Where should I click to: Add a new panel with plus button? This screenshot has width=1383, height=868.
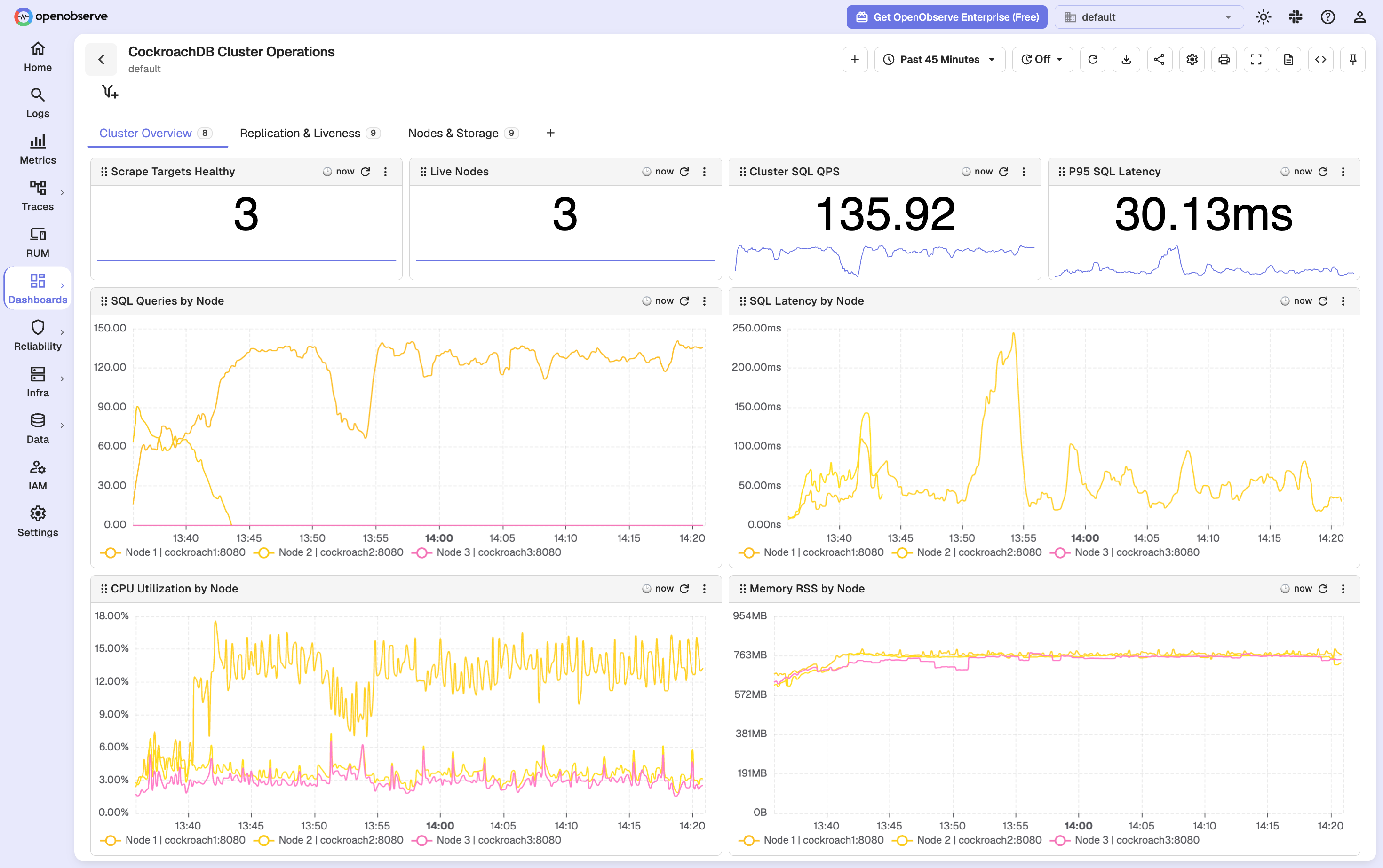coord(855,59)
